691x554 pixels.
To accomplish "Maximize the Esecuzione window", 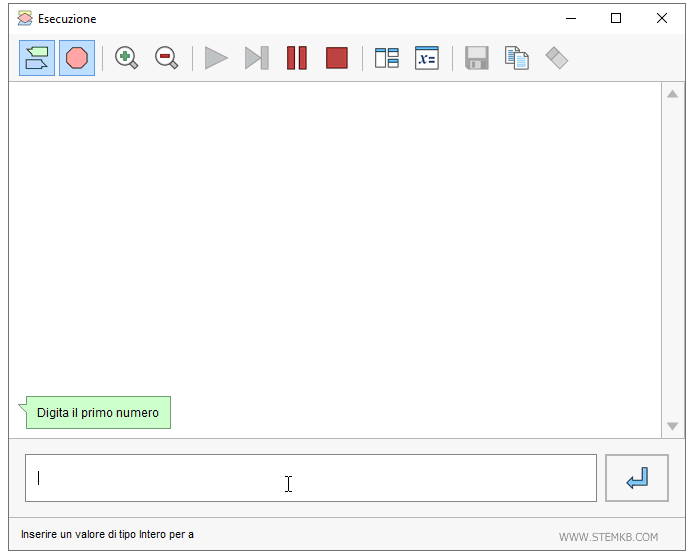I will (x=616, y=18).
